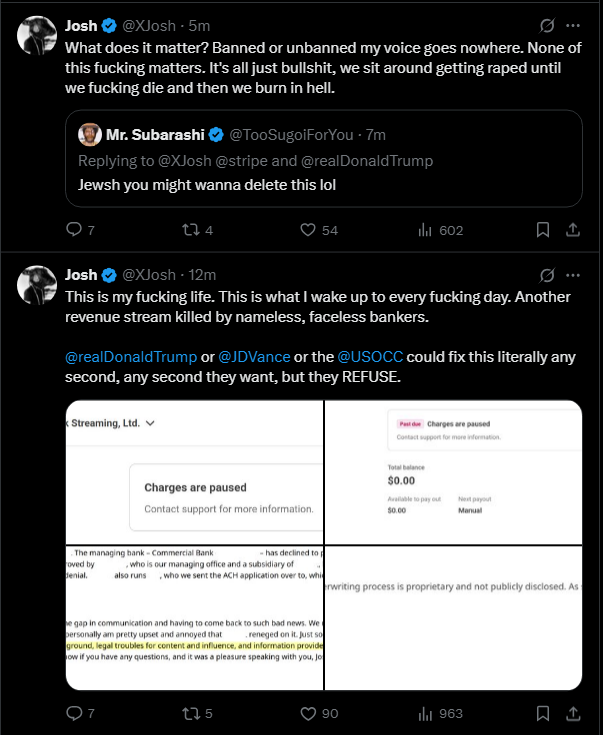Share the bottom Josh tweet
The height and width of the screenshot is (735, 603).
[573, 713]
